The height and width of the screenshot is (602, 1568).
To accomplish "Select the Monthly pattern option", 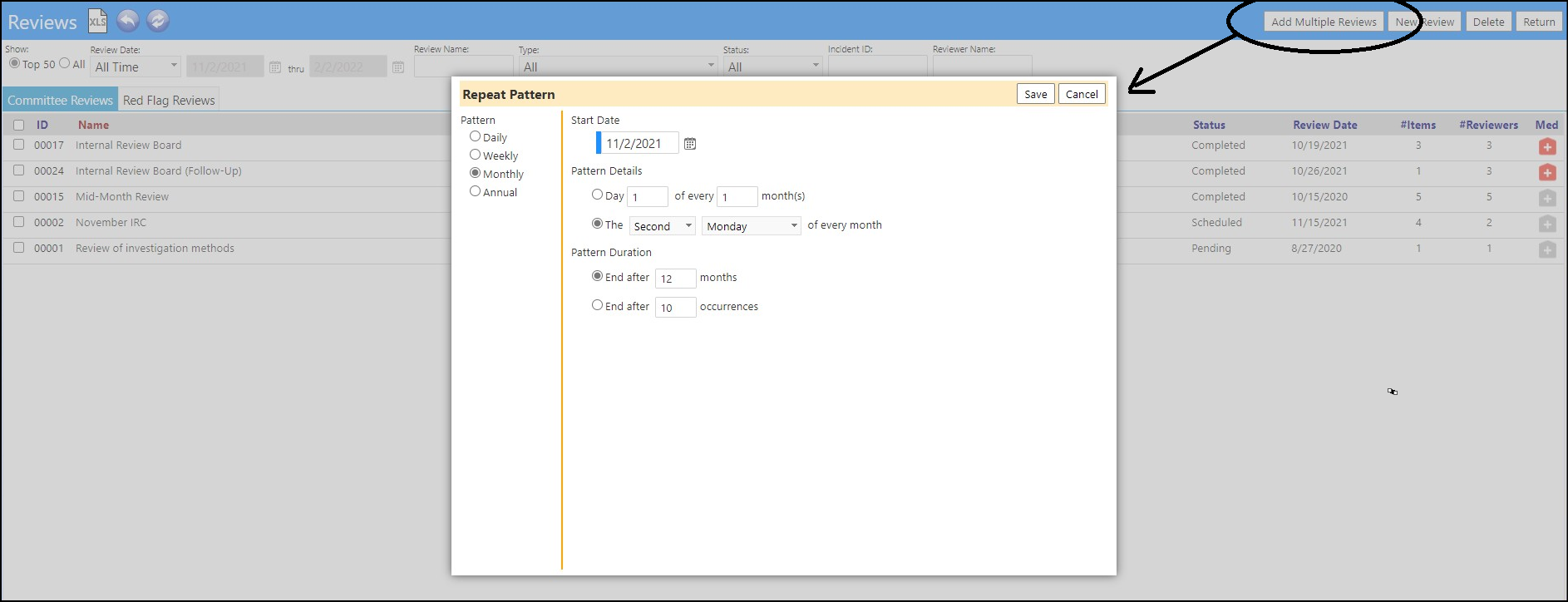I will (x=475, y=173).
